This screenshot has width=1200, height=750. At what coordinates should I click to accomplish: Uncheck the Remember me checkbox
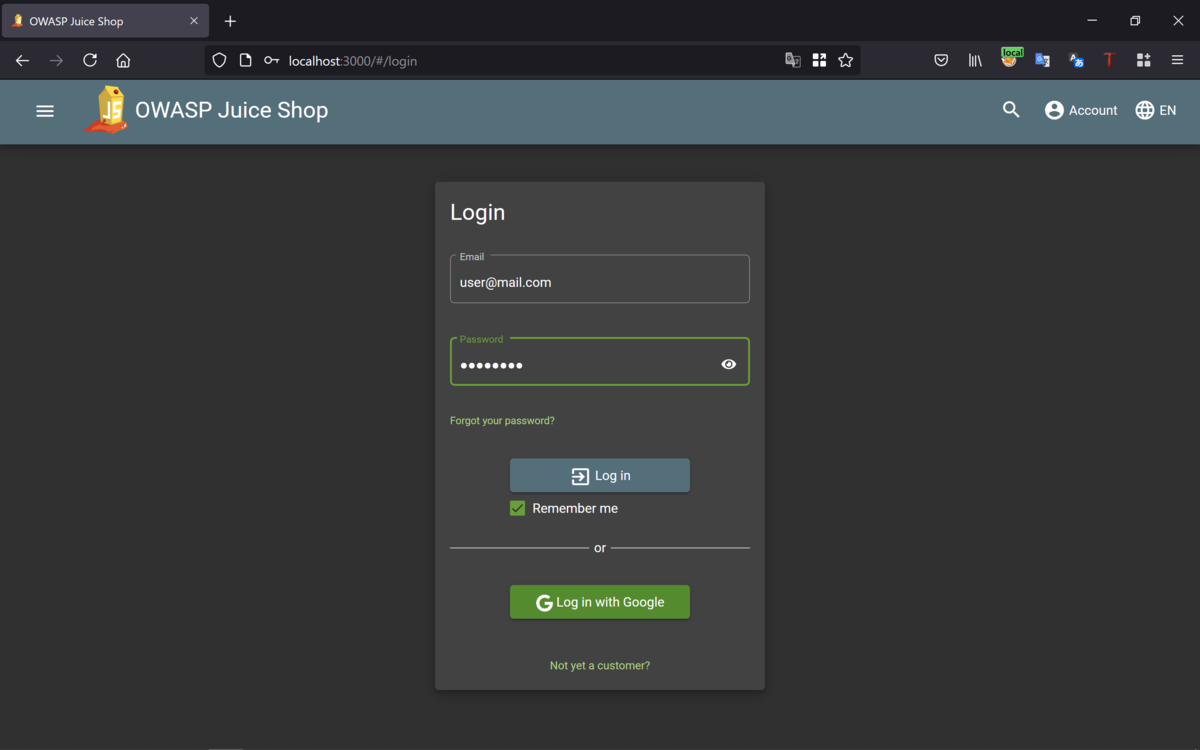pos(517,508)
